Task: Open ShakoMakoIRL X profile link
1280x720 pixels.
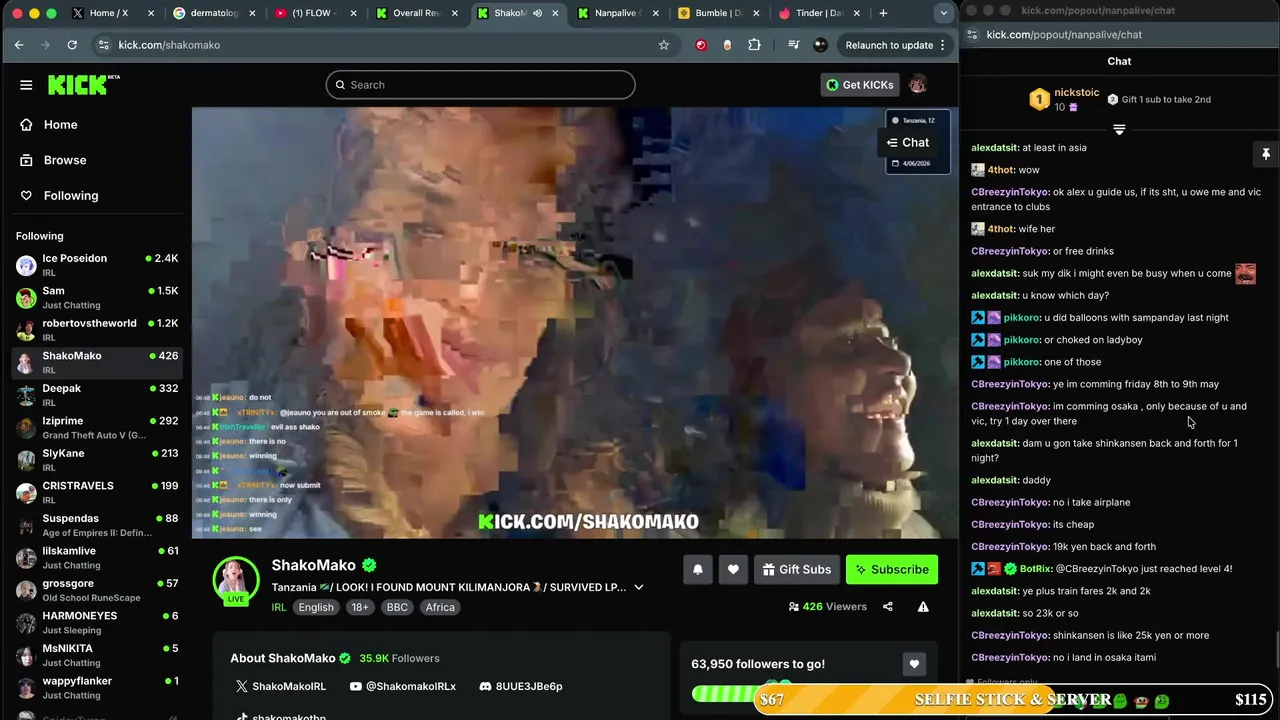Action: [281, 686]
